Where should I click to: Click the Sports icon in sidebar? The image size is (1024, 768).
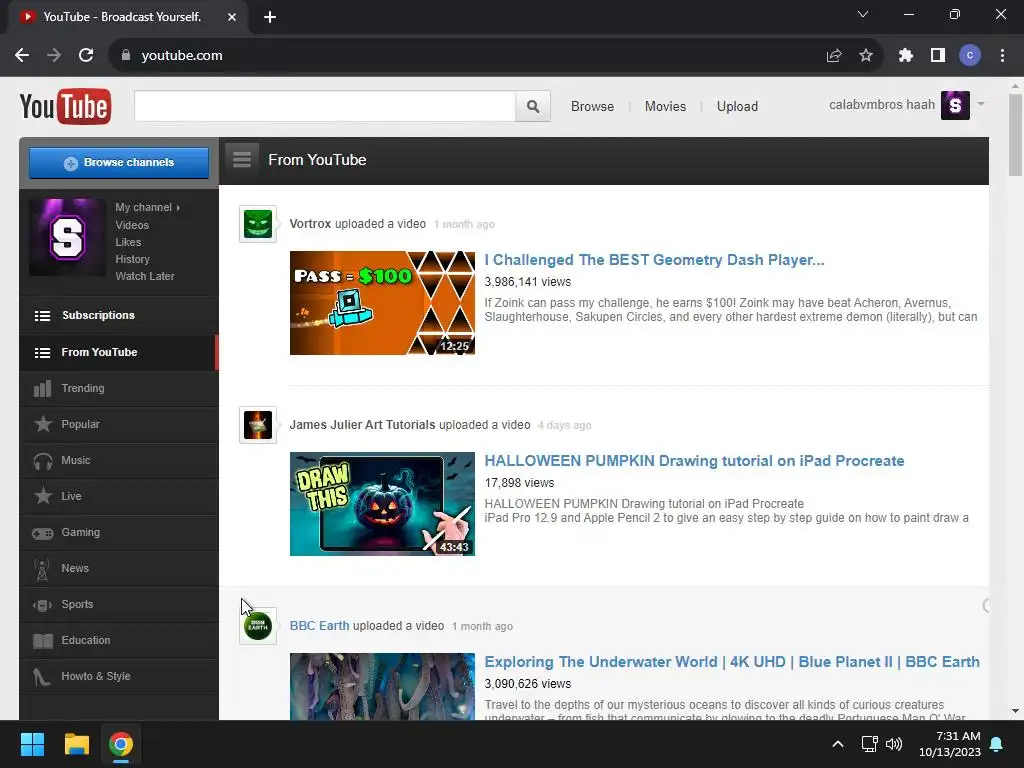(x=43, y=605)
